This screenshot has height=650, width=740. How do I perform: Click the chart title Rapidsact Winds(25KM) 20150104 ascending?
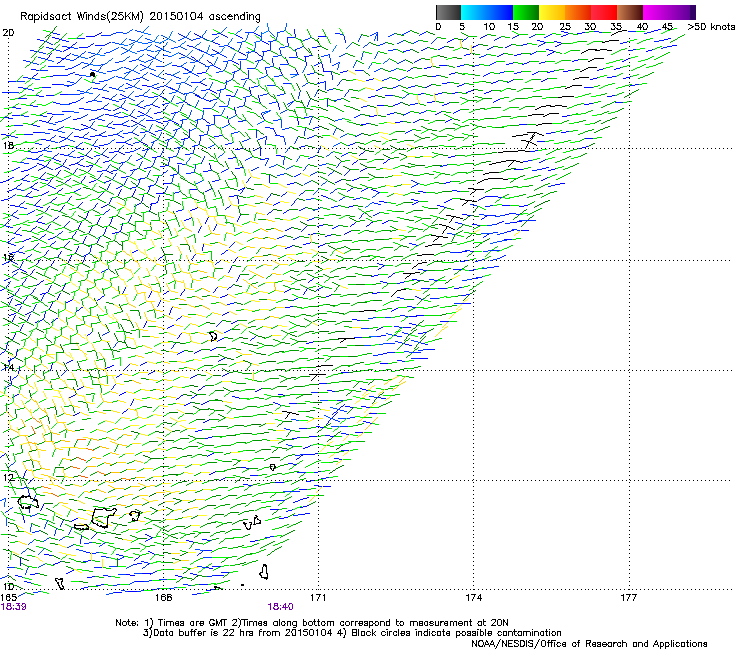[x=140, y=17]
